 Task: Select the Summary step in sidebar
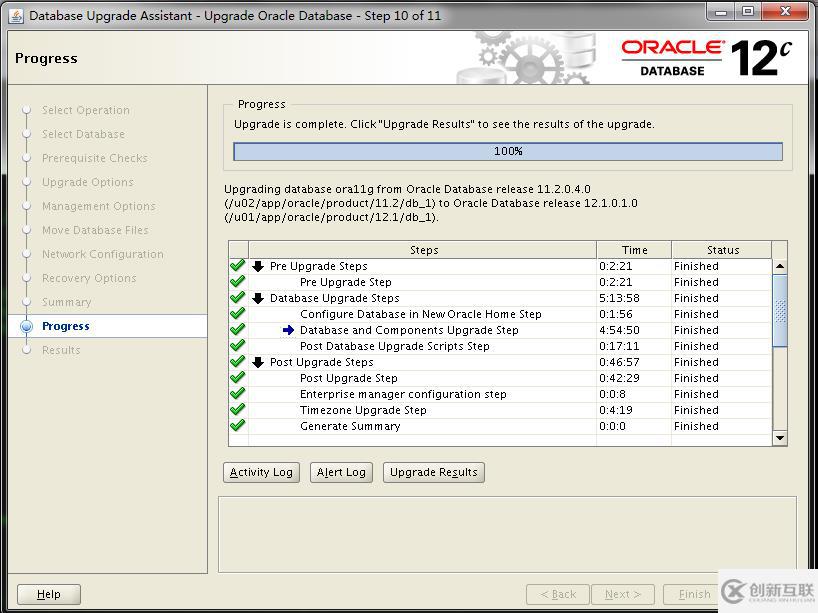click(66, 302)
